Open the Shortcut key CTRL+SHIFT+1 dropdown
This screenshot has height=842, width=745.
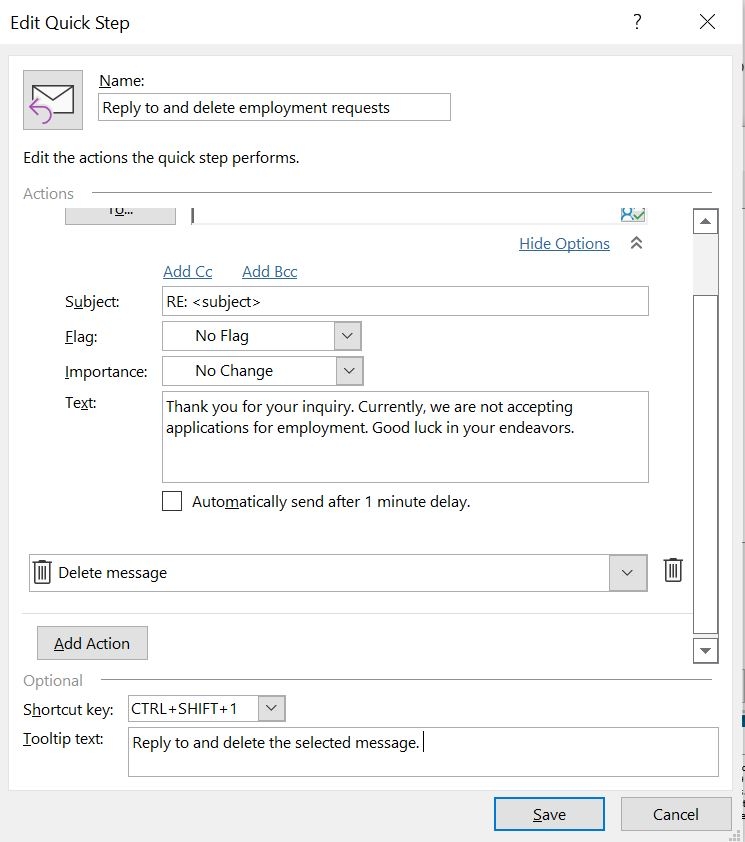pos(271,708)
